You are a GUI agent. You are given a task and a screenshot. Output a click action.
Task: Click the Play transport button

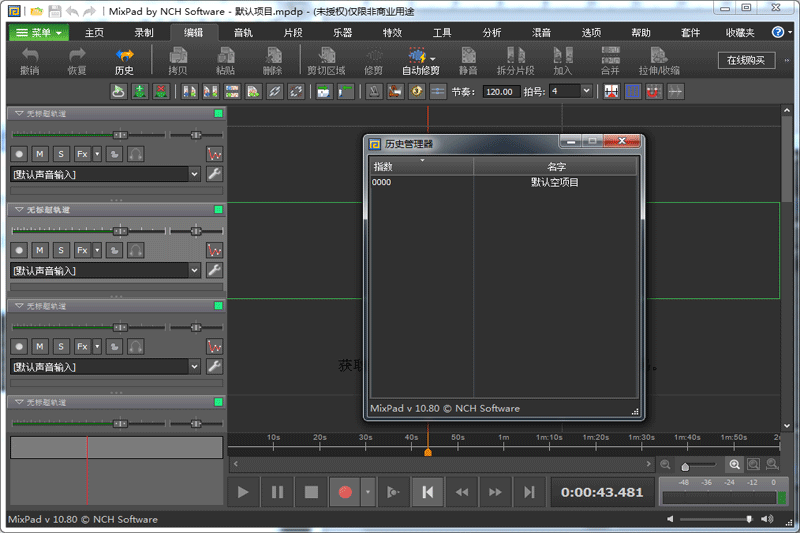(x=243, y=492)
